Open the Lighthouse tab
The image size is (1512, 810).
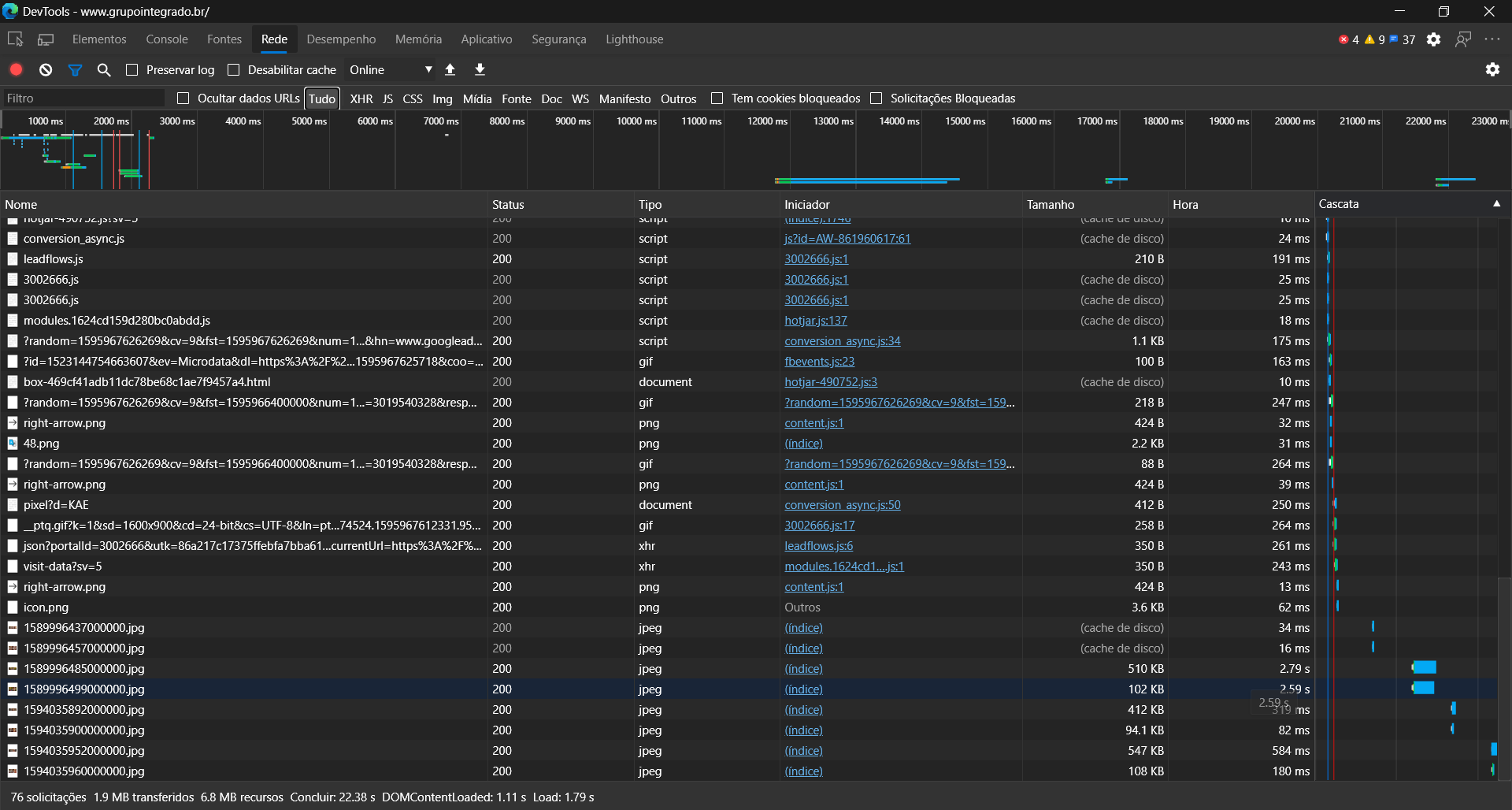click(634, 39)
